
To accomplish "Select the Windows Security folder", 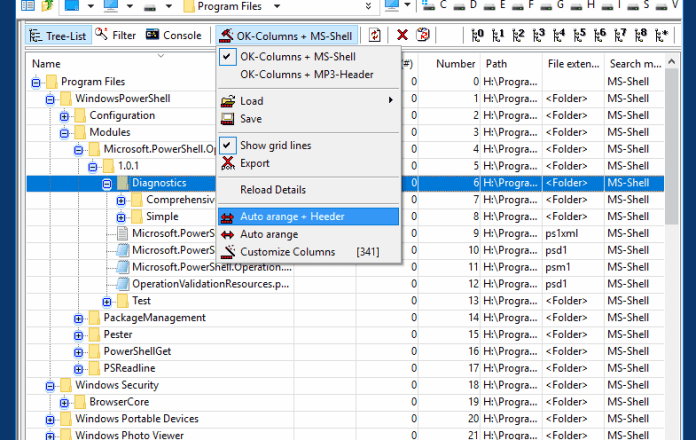I will 118,385.
